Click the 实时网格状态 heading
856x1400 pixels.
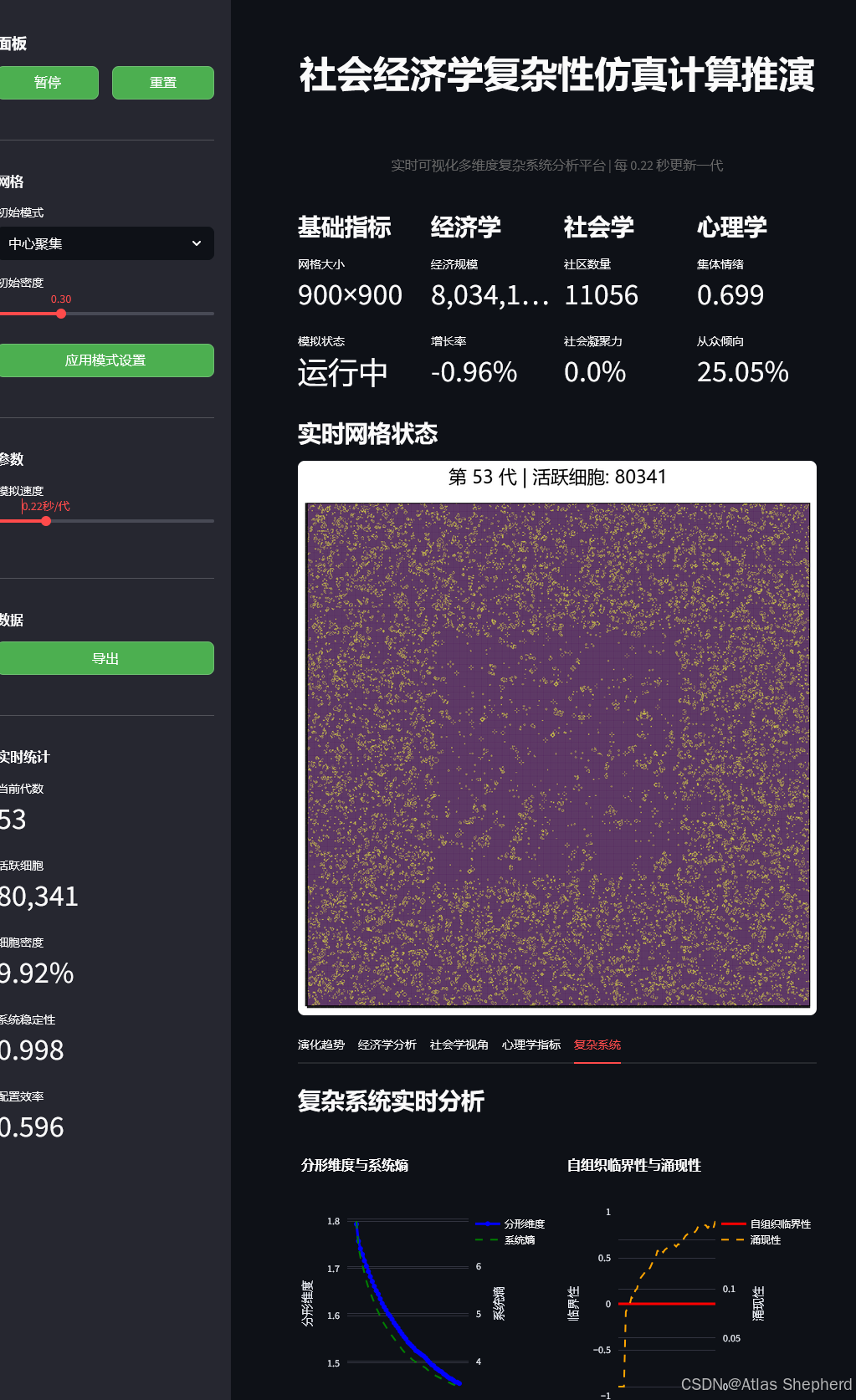point(368,433)
